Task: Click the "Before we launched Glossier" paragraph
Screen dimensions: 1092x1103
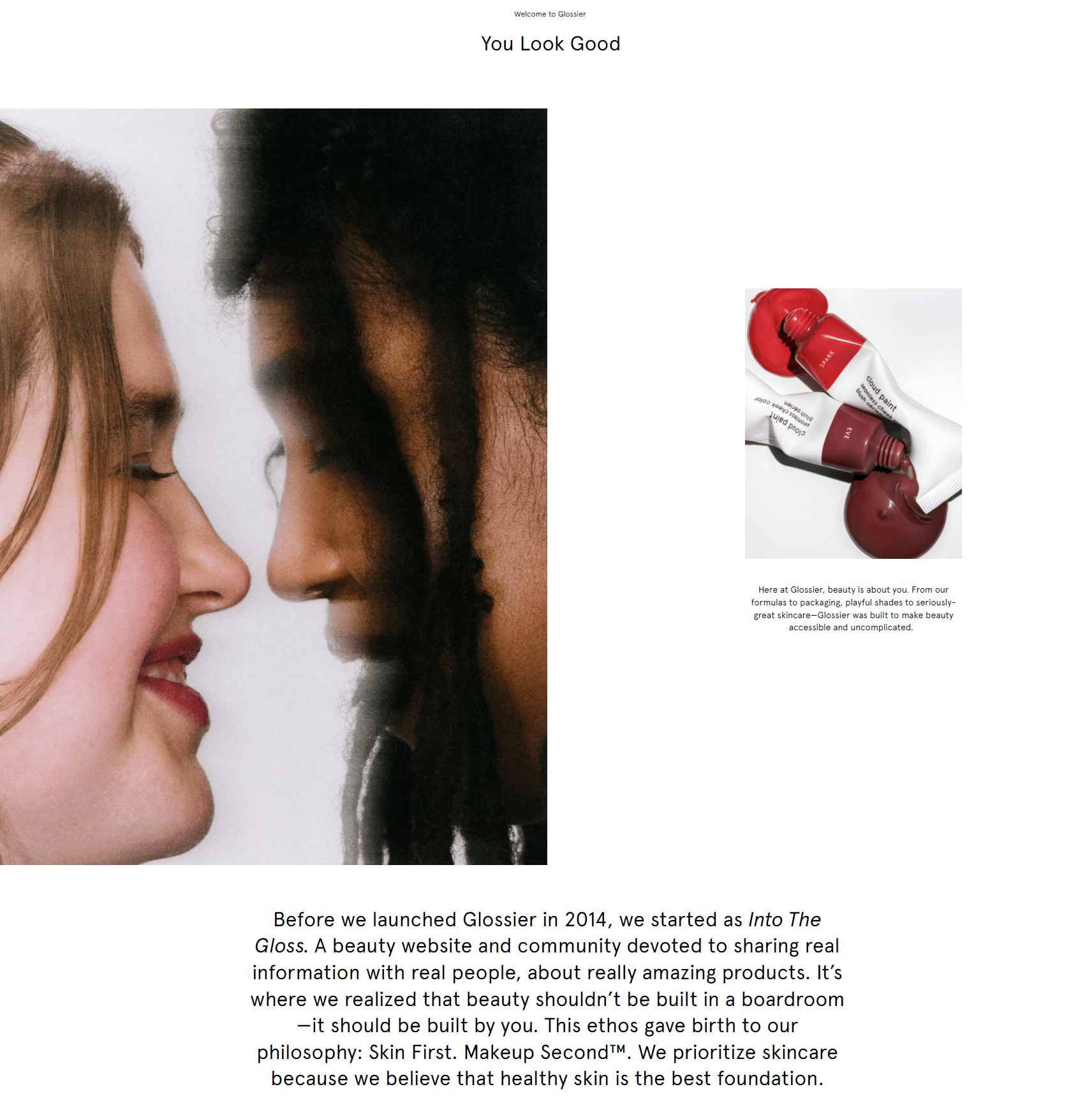Action: pyautogui.click(x=547, y=999)
